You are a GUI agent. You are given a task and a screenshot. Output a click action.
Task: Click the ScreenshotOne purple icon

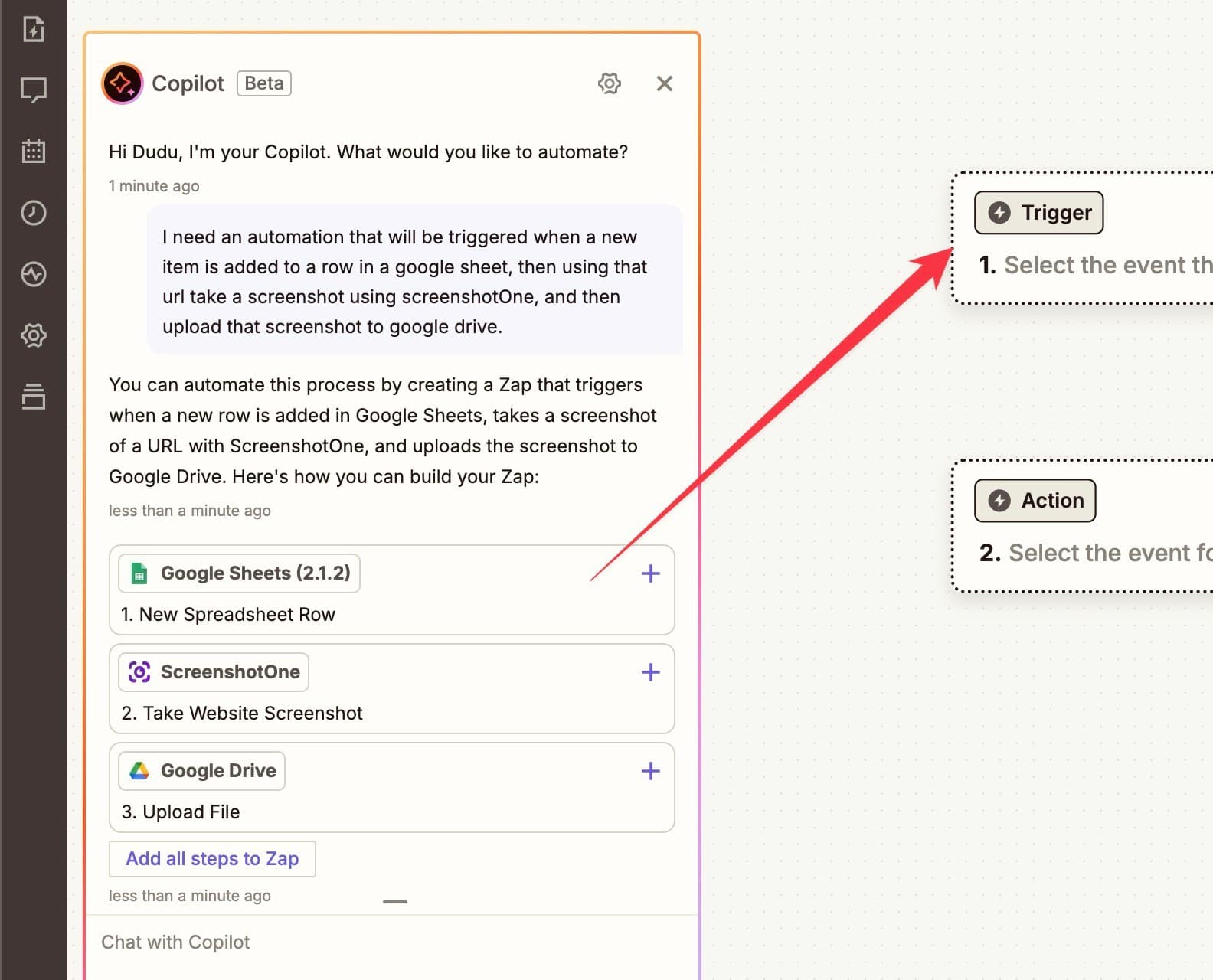click(139, 672)
